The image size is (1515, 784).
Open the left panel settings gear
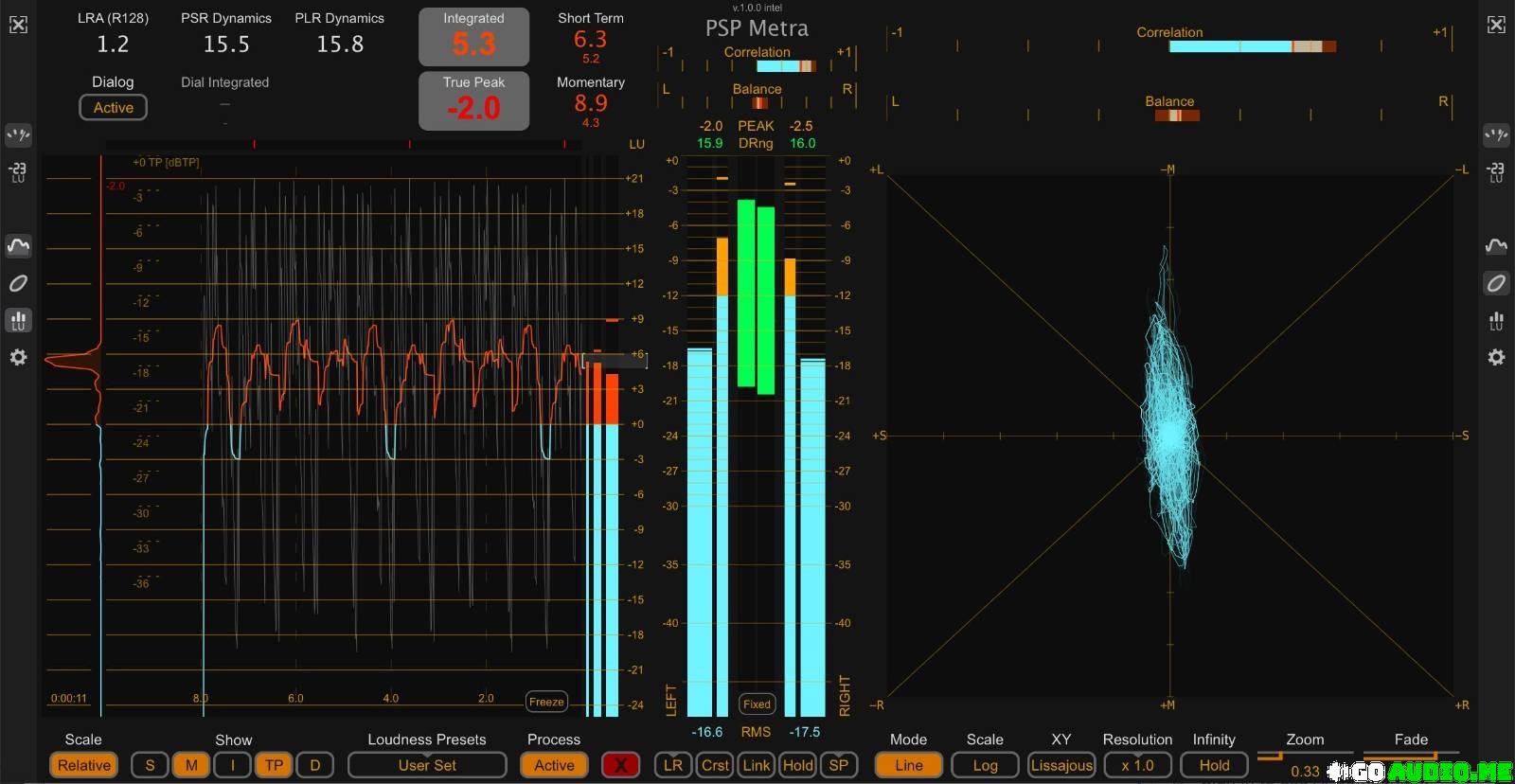tap(18, 358)
